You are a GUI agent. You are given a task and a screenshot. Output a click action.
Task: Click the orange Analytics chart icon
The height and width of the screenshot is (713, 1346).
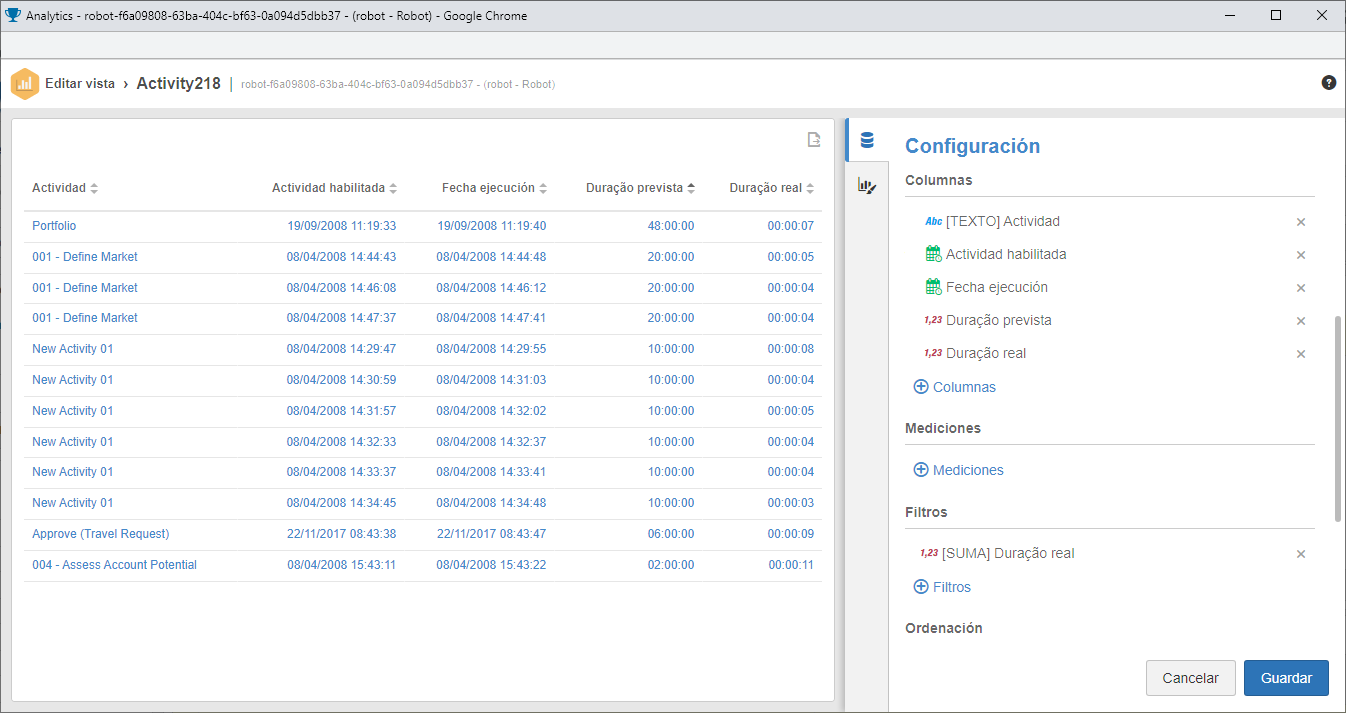tap(25, 84)
